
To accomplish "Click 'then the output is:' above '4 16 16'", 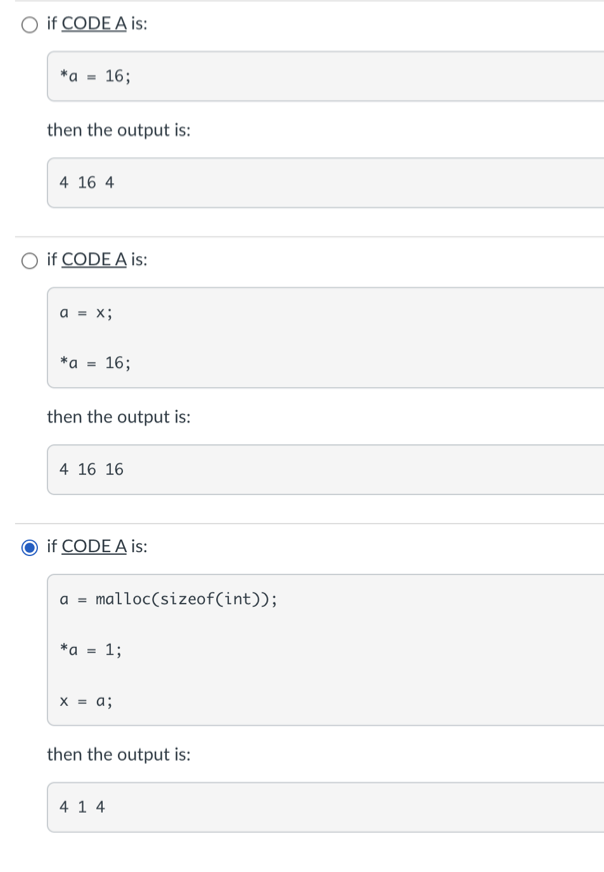I will (x=119, y=417).
